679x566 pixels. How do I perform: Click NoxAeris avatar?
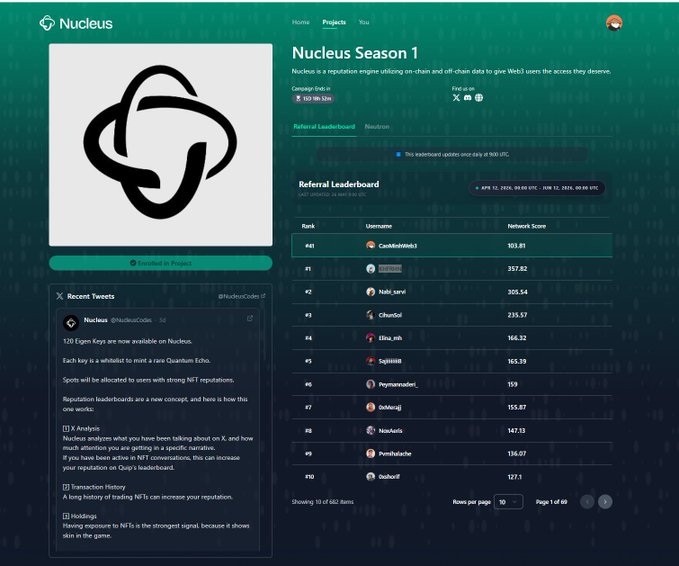coord(370,430)
